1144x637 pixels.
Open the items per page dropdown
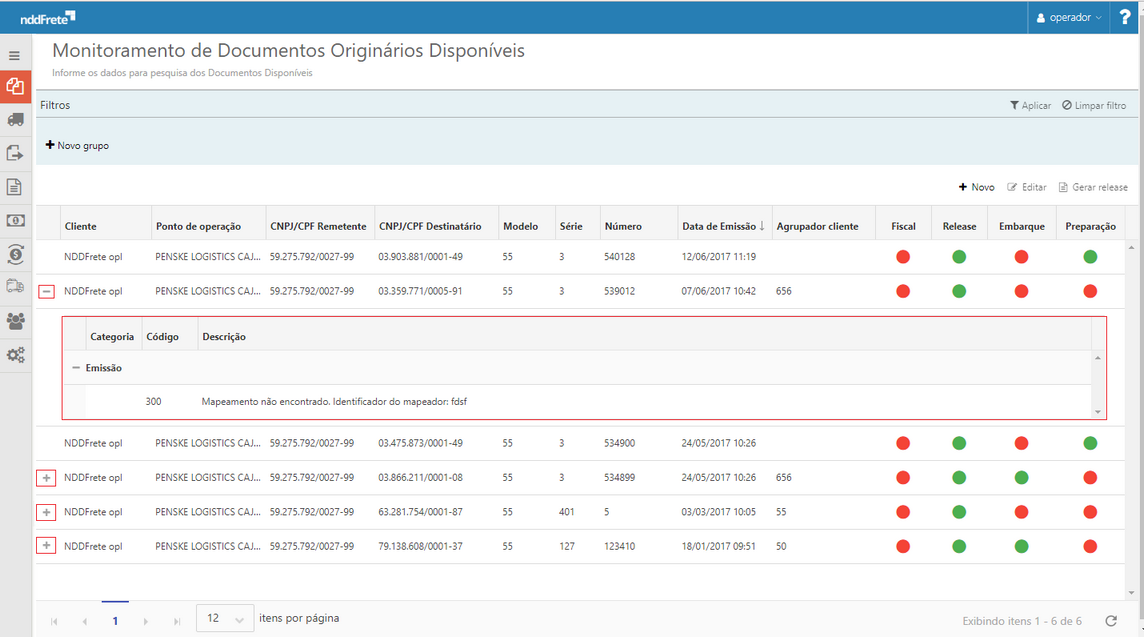224,618
